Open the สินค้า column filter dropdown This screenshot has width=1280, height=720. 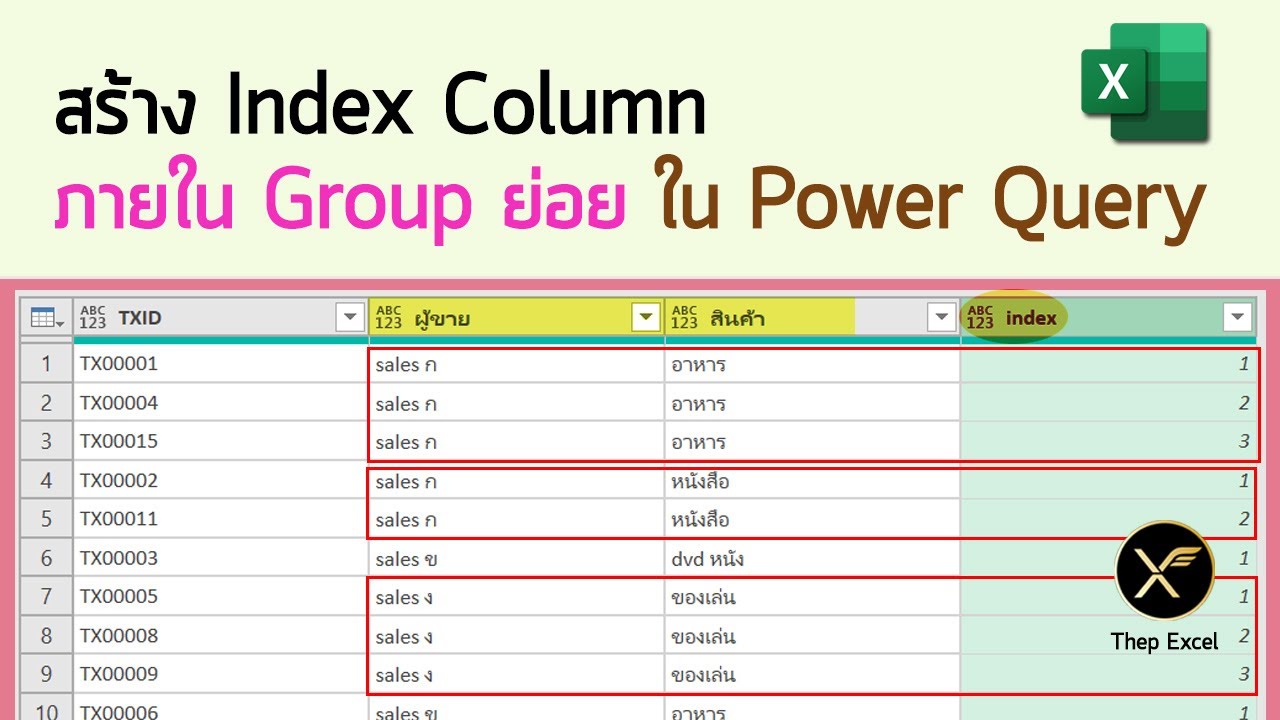941,318
